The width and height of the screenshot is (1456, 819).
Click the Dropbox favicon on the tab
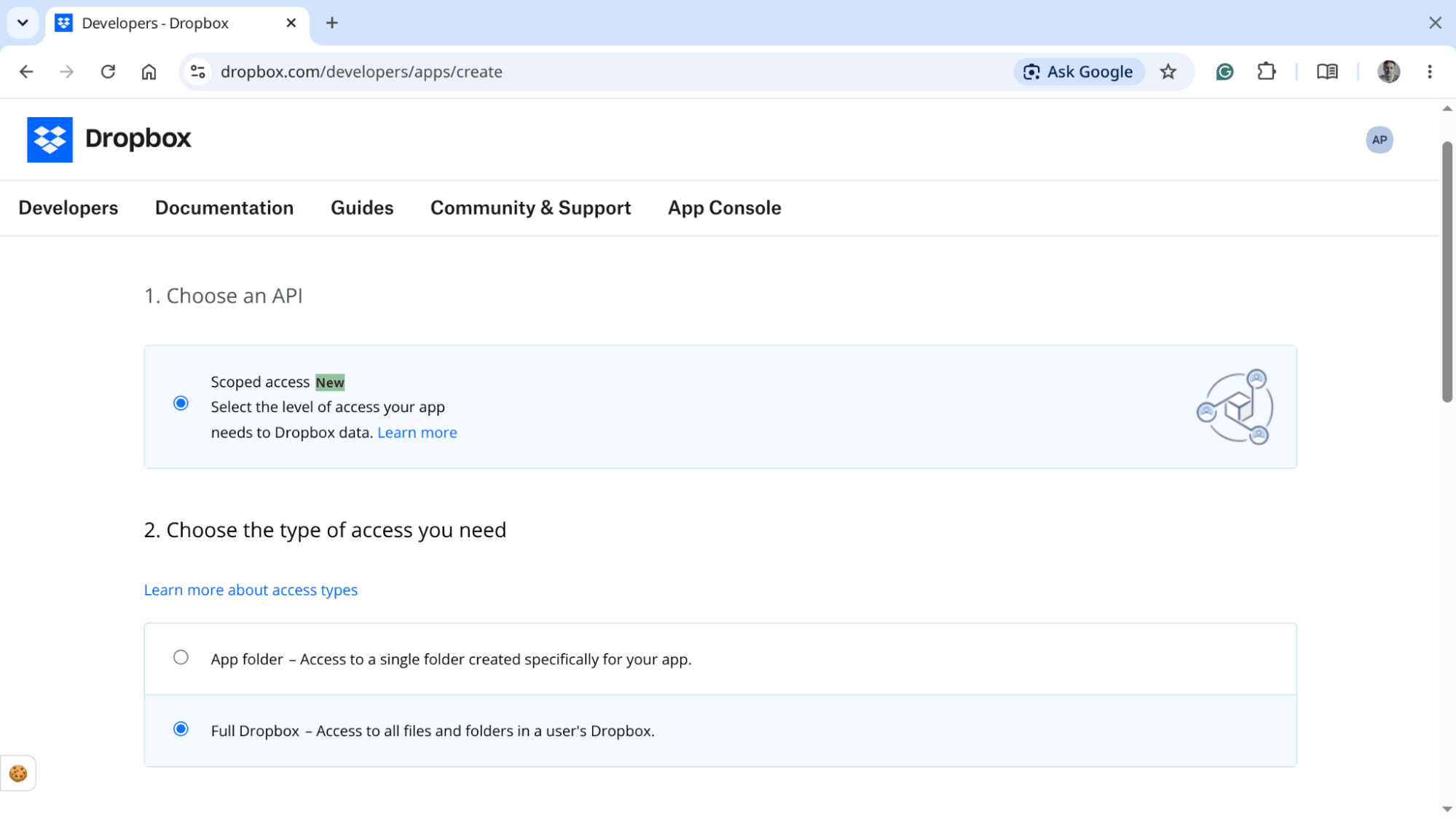[x=64, y=23]
